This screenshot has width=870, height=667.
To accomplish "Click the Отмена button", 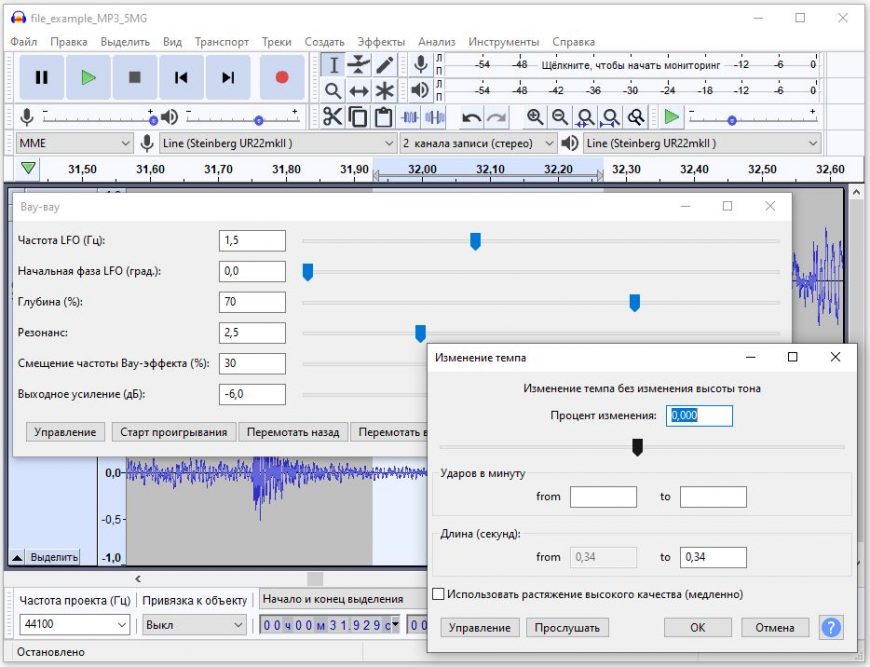I will tap(775, 628).
